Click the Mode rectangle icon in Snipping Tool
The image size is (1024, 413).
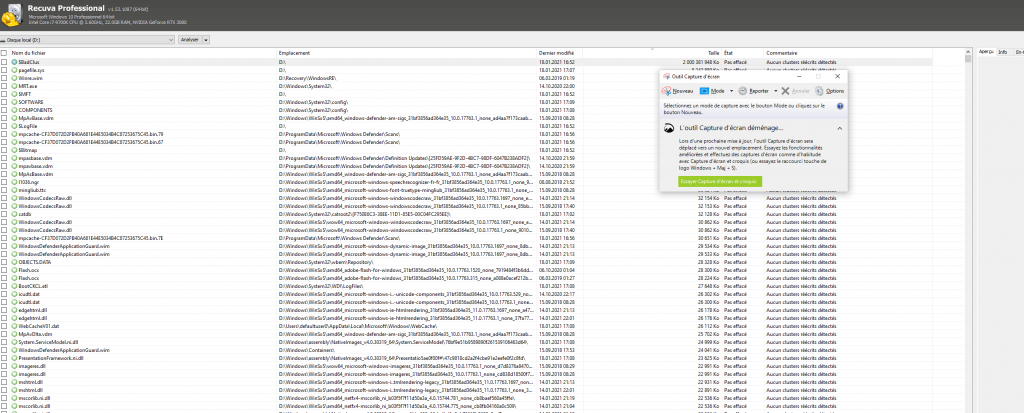tap(704, 91)
